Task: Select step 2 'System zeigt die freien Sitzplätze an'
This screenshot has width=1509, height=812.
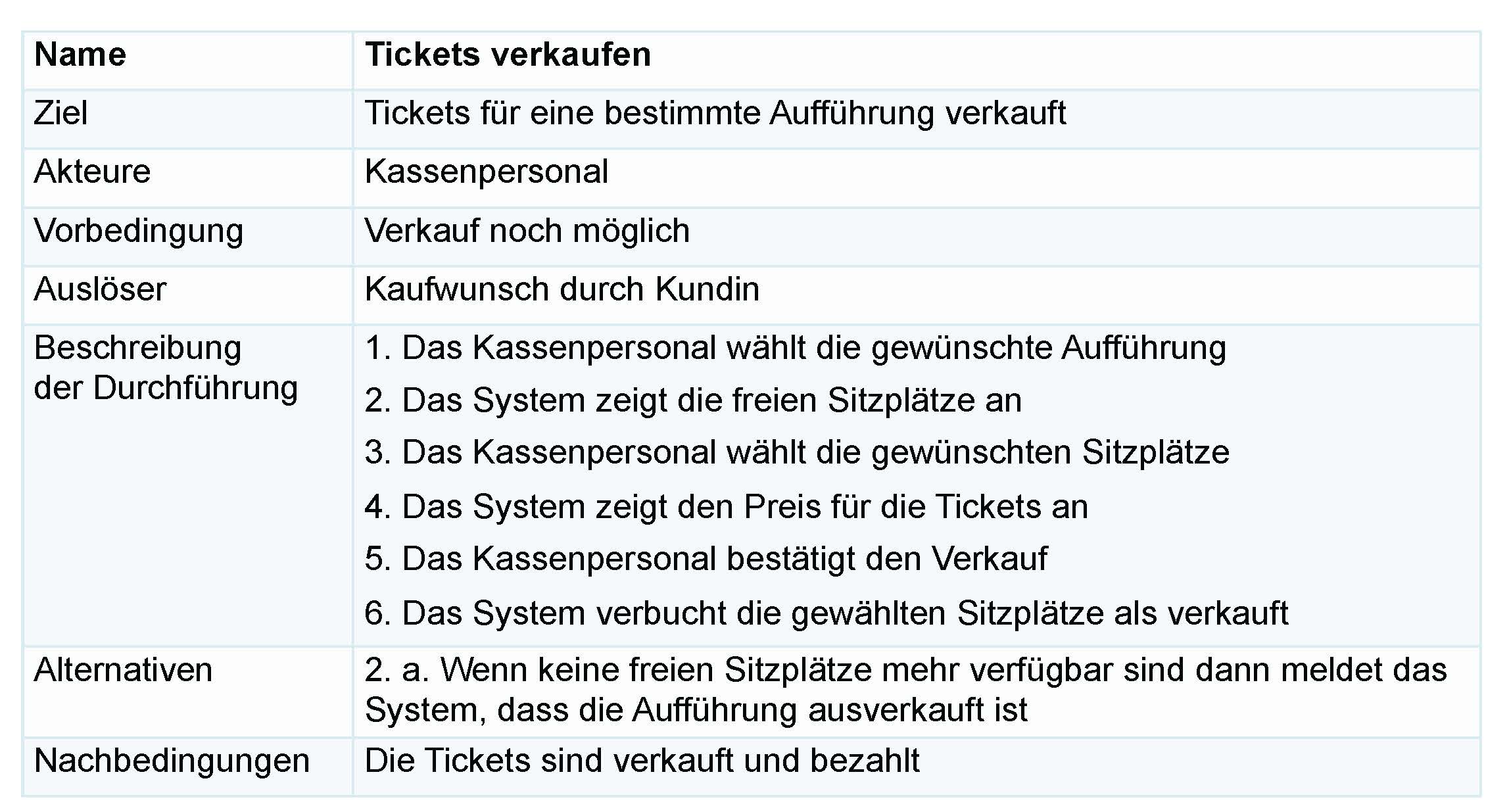Action: point(693,400)
